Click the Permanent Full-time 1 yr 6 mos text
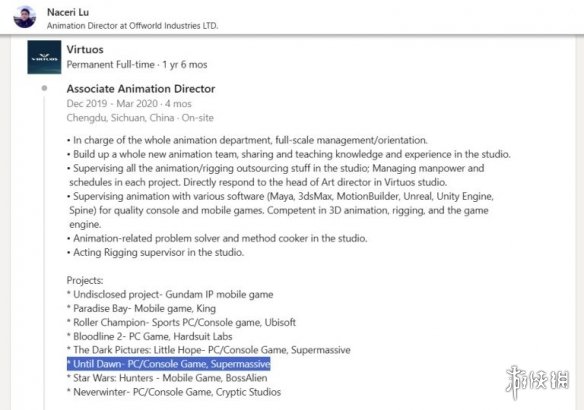The width and height of the screenshot is (584, 410). click(137, 64)
